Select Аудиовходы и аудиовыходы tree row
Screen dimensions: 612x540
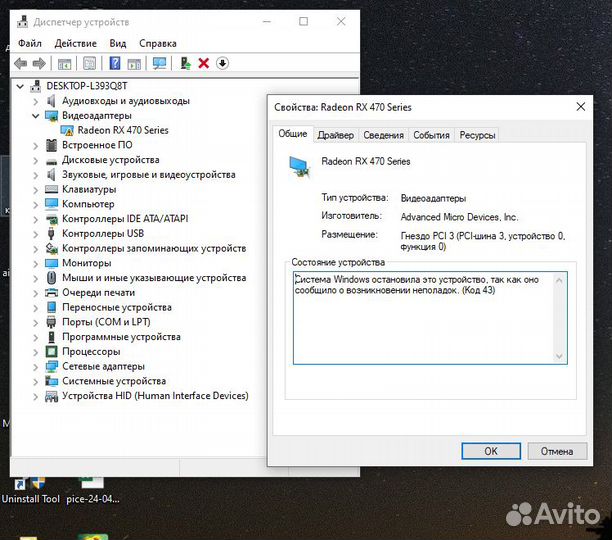tap(126, 101)
